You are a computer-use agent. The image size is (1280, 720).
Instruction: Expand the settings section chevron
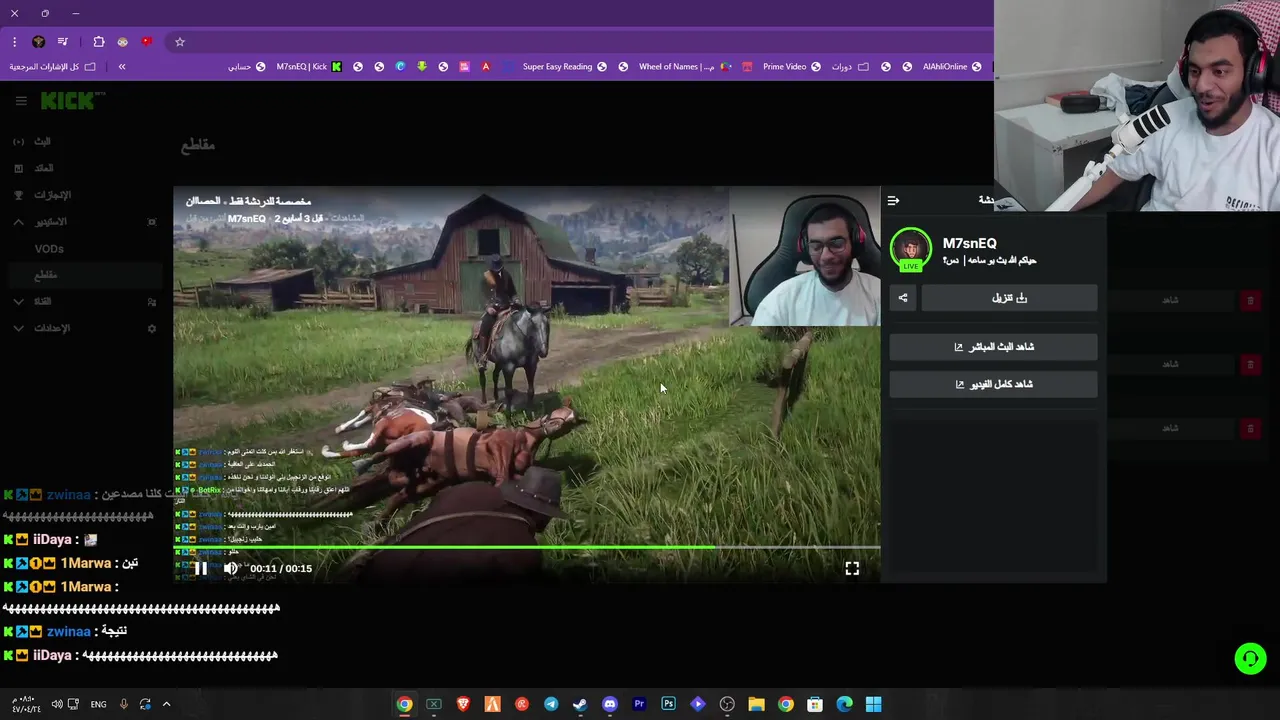point(18,328)
